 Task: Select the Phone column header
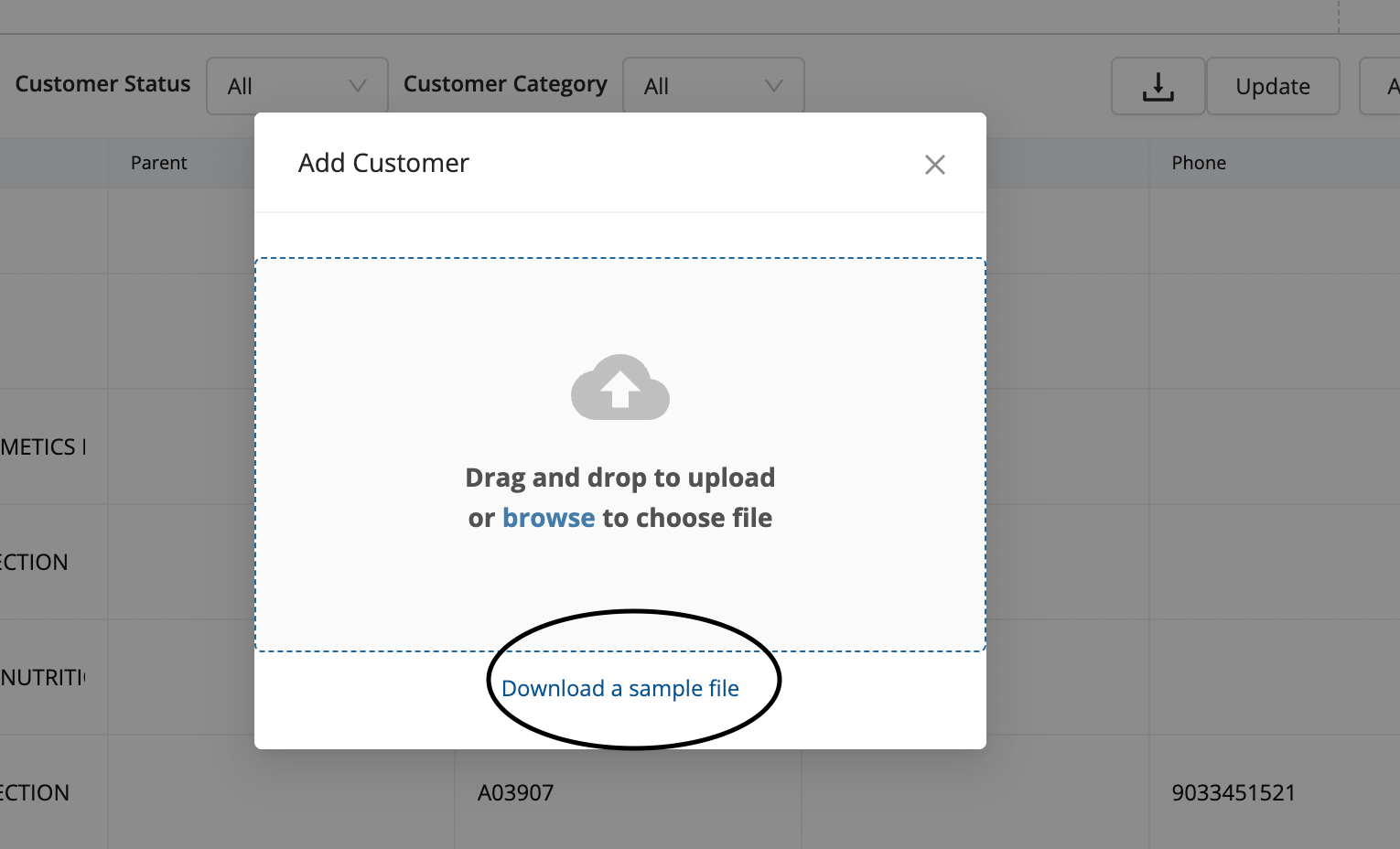[1199, 163]
